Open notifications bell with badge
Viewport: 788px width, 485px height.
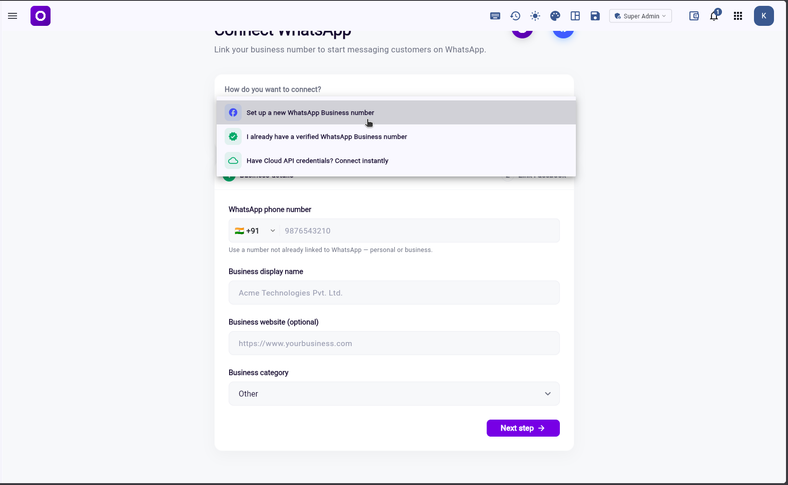click(x=714, y=16)
